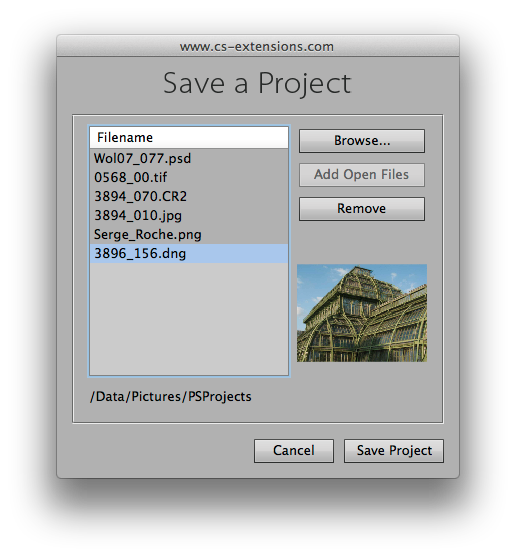Click the /Data/Pictures/PSProjects path text
The height and width of the screenshot is (557, 516).
(x=171, y=396)
